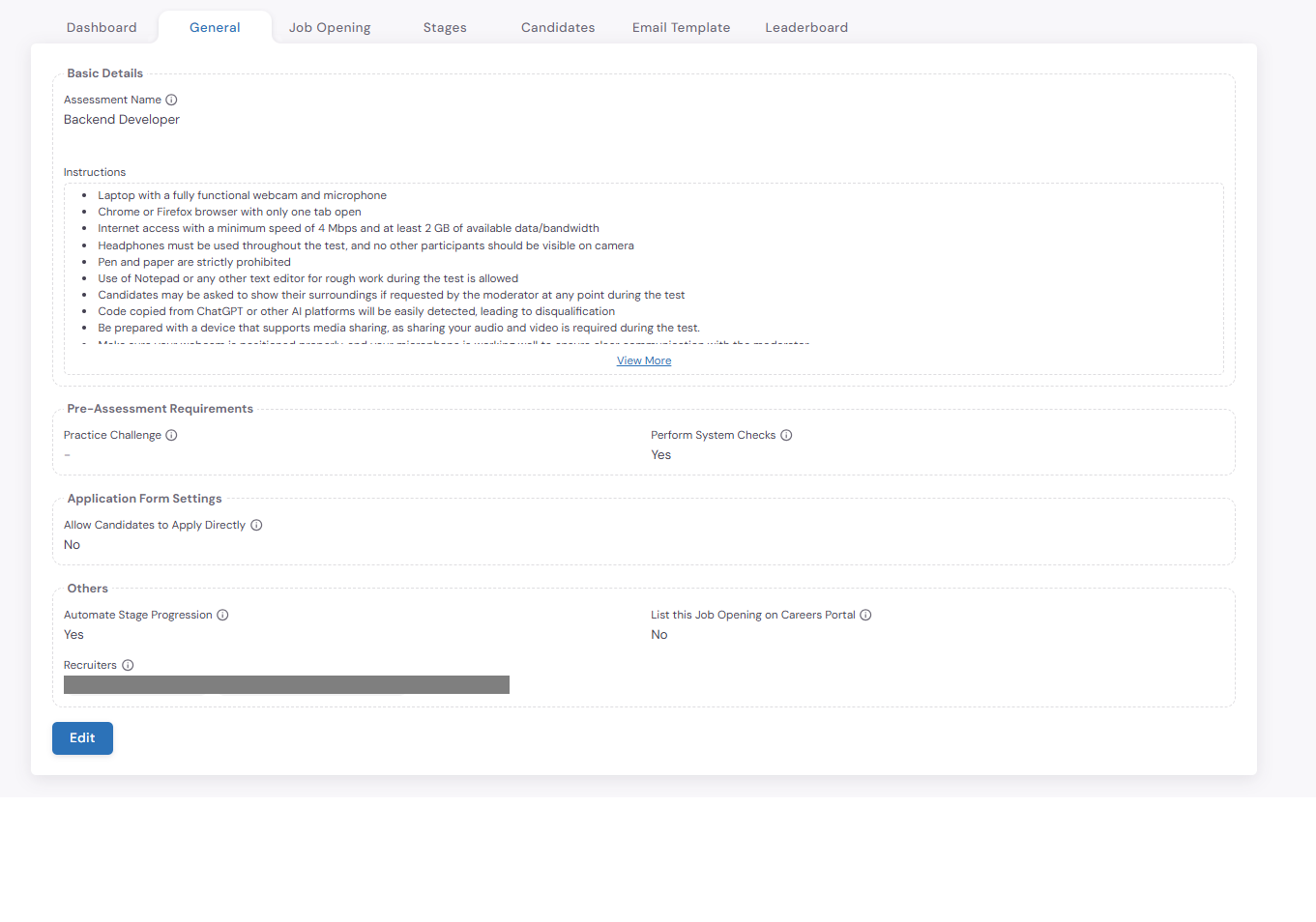Click info icon beside Practice Challenge
The height and width of the screenshot is (922, 1316).
171,435
